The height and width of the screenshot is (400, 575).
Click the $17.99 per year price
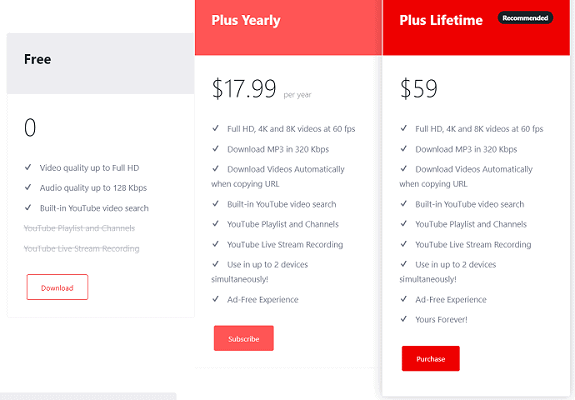pyautogui.click(x=261, y=89)
